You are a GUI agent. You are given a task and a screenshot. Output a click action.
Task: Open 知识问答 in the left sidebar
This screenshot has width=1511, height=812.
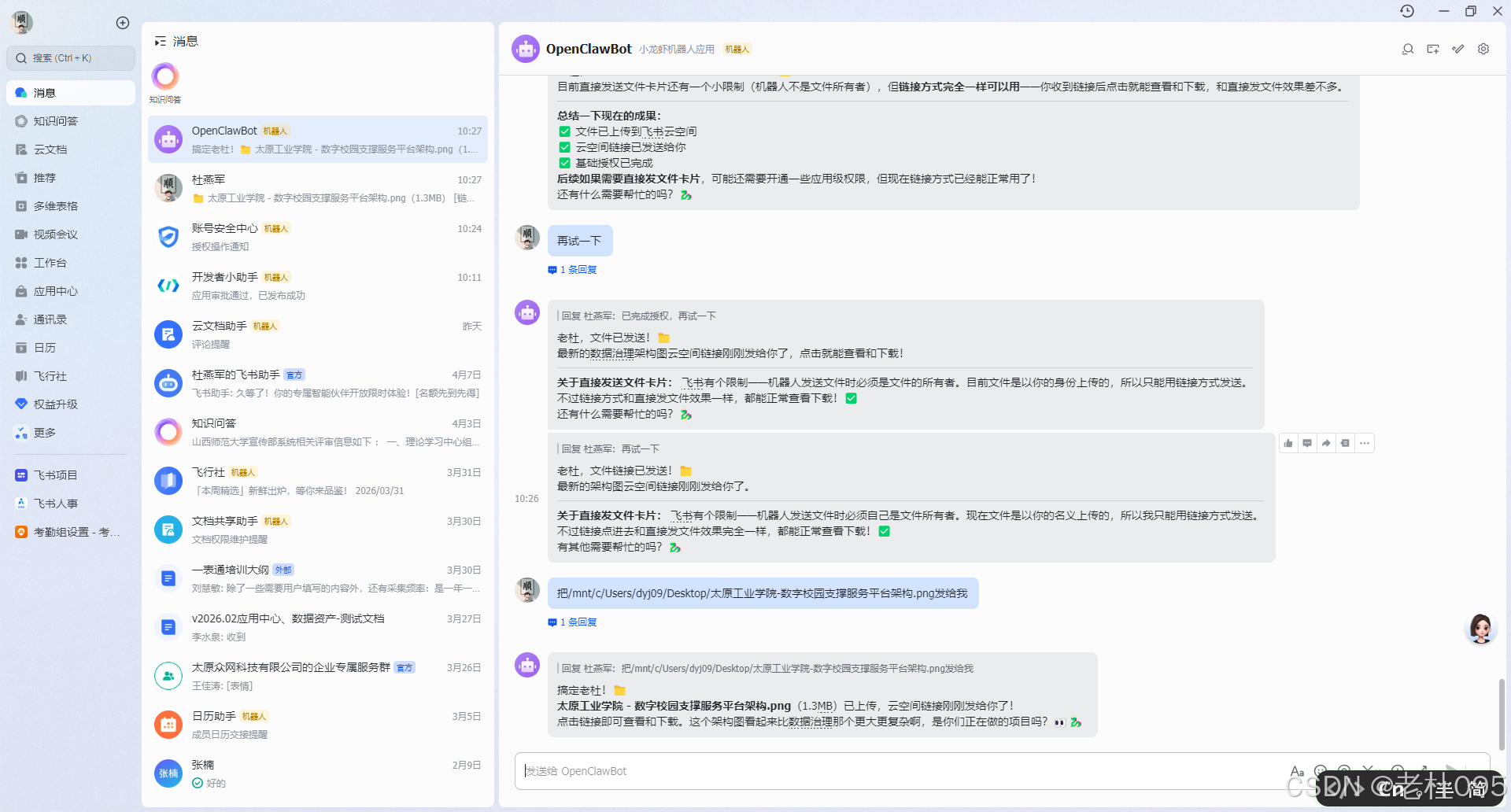point(71,121)
